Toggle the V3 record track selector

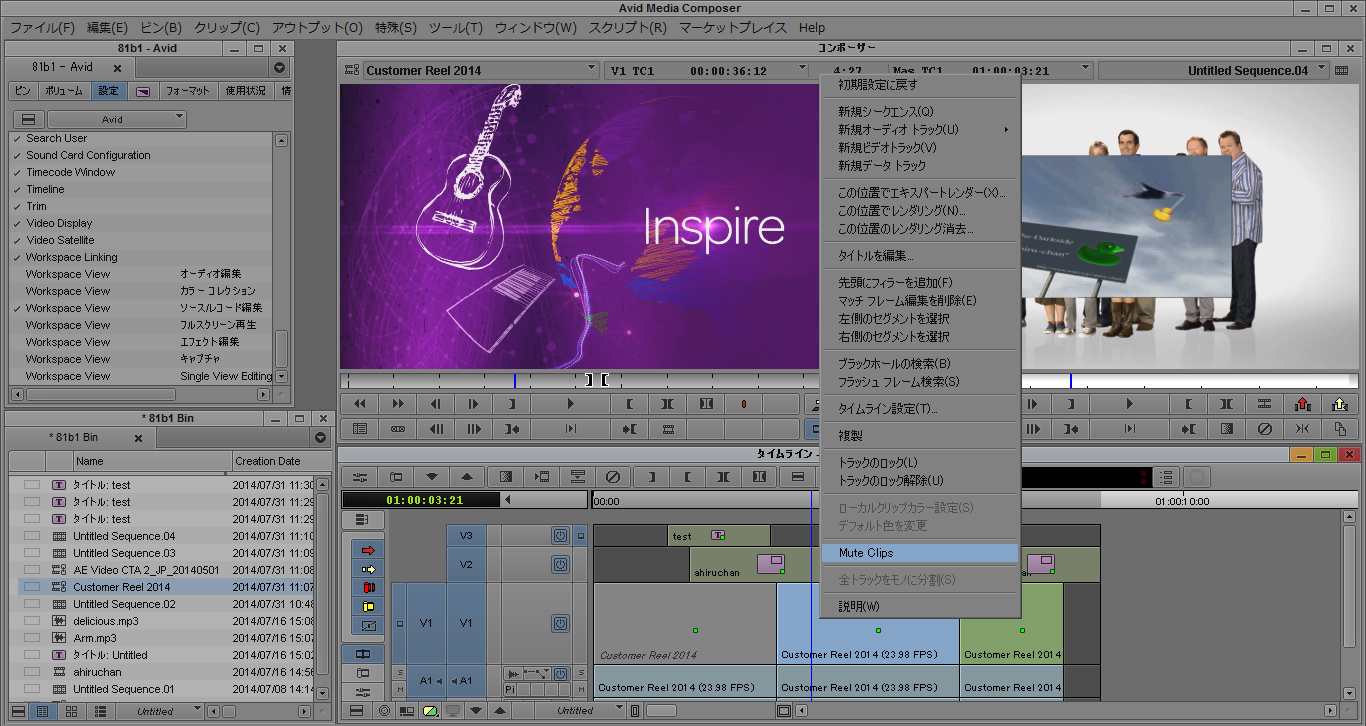(466, 536)
